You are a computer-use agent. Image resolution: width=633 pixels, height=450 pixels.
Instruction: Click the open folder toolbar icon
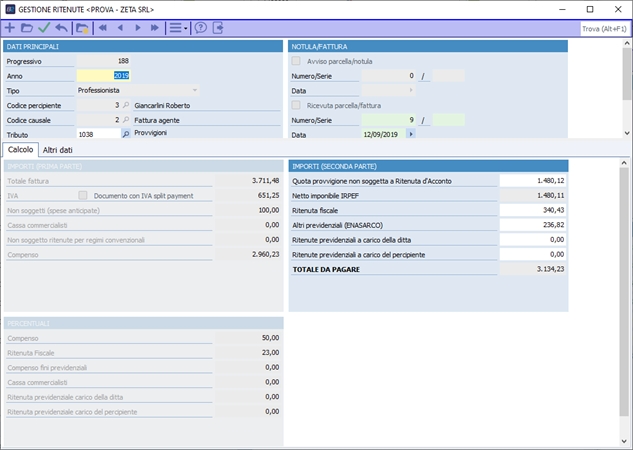click(27, 28)
